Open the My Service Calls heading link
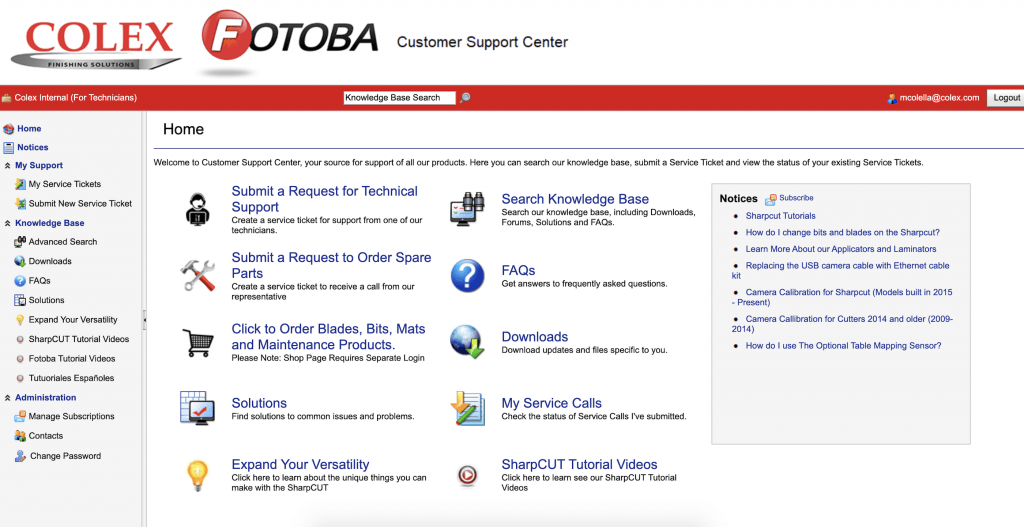 [552, 403]
